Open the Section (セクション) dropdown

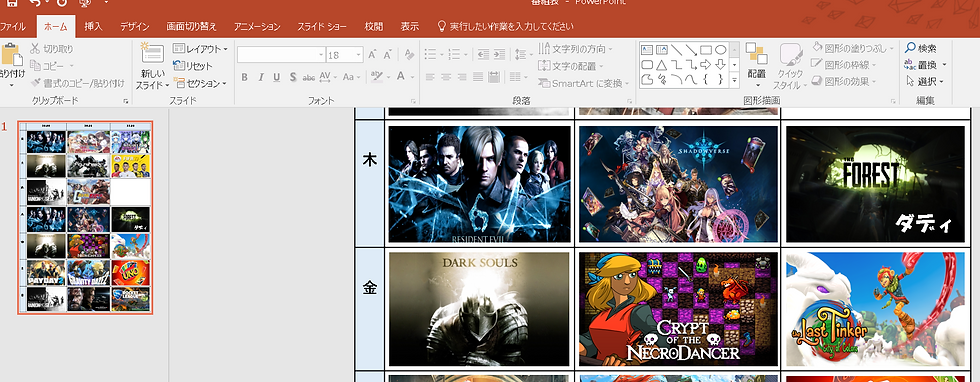click(x=200, y=83)
